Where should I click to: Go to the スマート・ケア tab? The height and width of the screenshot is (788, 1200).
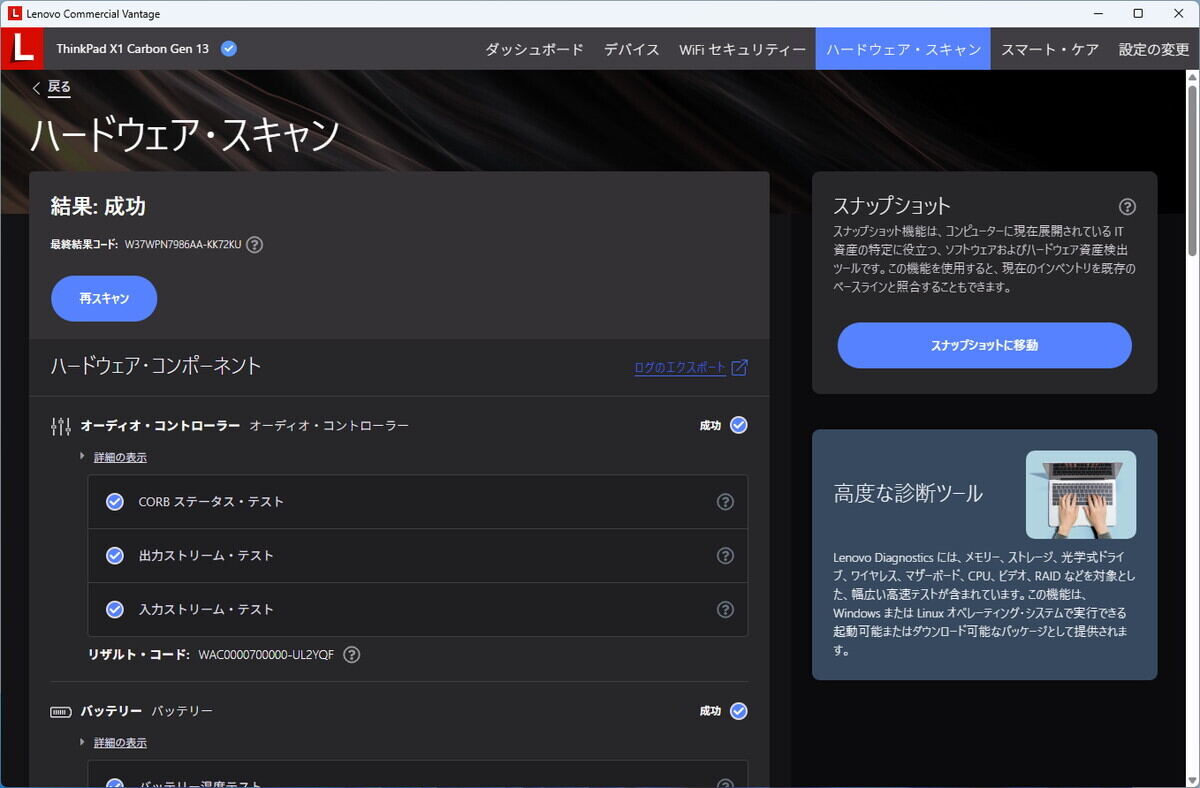pos(1050,49)
